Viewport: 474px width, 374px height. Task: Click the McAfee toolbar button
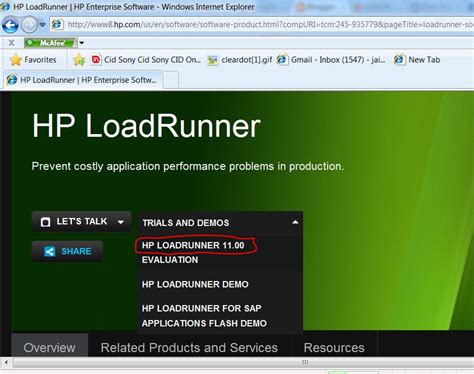(50, 43)
